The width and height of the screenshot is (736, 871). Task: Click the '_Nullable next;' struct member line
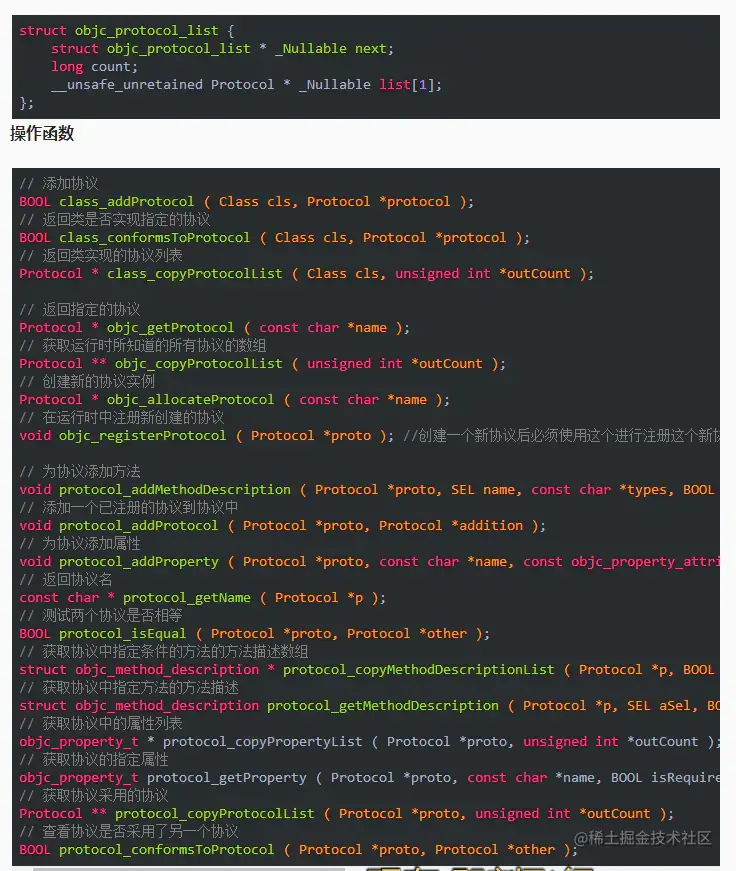pos(223,49)
